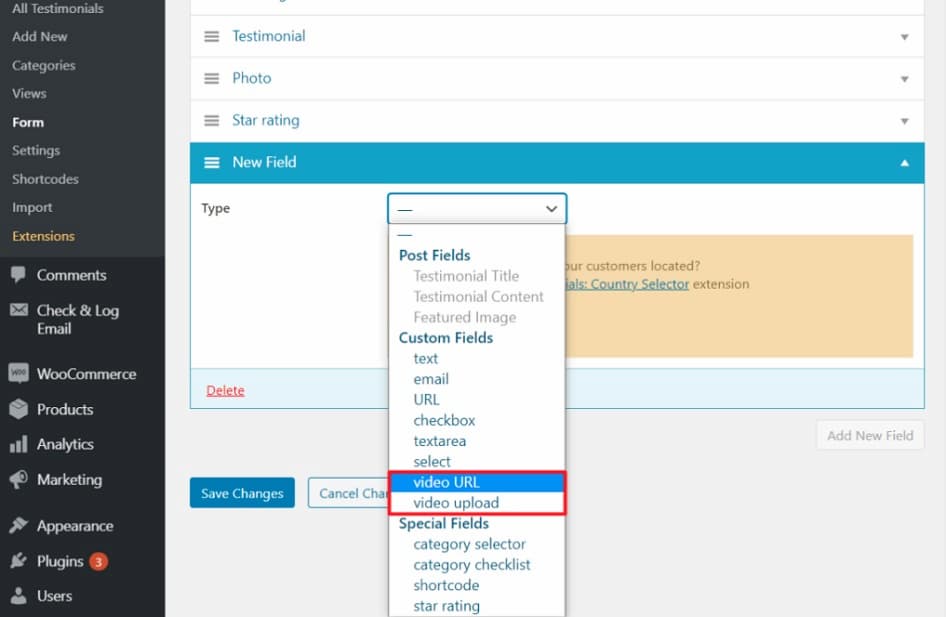The height and width of the screenshot is (617, 946).
Task: Click the Appearance menu label
Action: click(75, 526)
